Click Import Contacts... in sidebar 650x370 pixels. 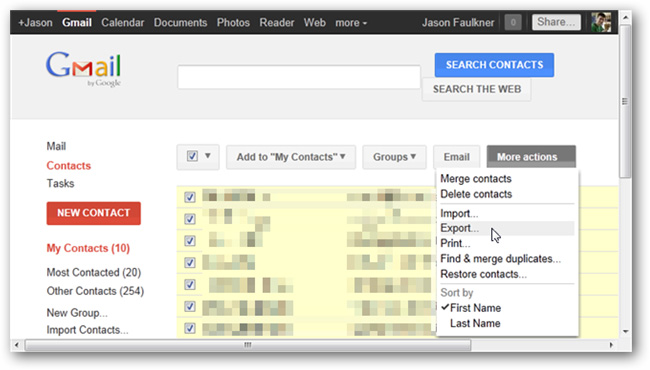tap(87, 330)
